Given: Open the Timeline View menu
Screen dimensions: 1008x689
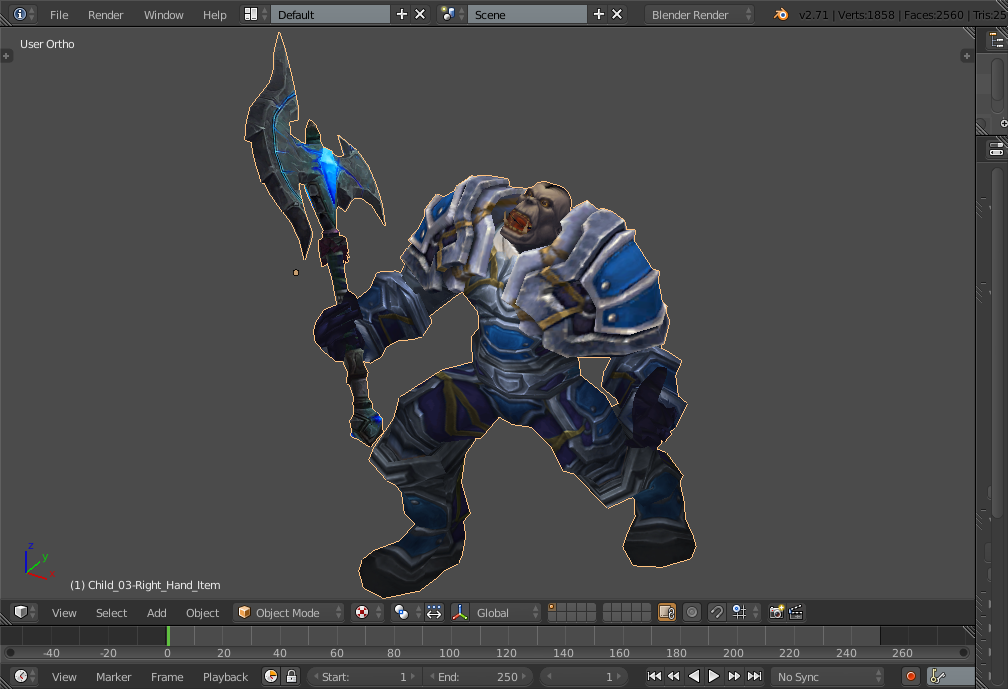Looking at the screenshot, I should (x=64, y=677).
